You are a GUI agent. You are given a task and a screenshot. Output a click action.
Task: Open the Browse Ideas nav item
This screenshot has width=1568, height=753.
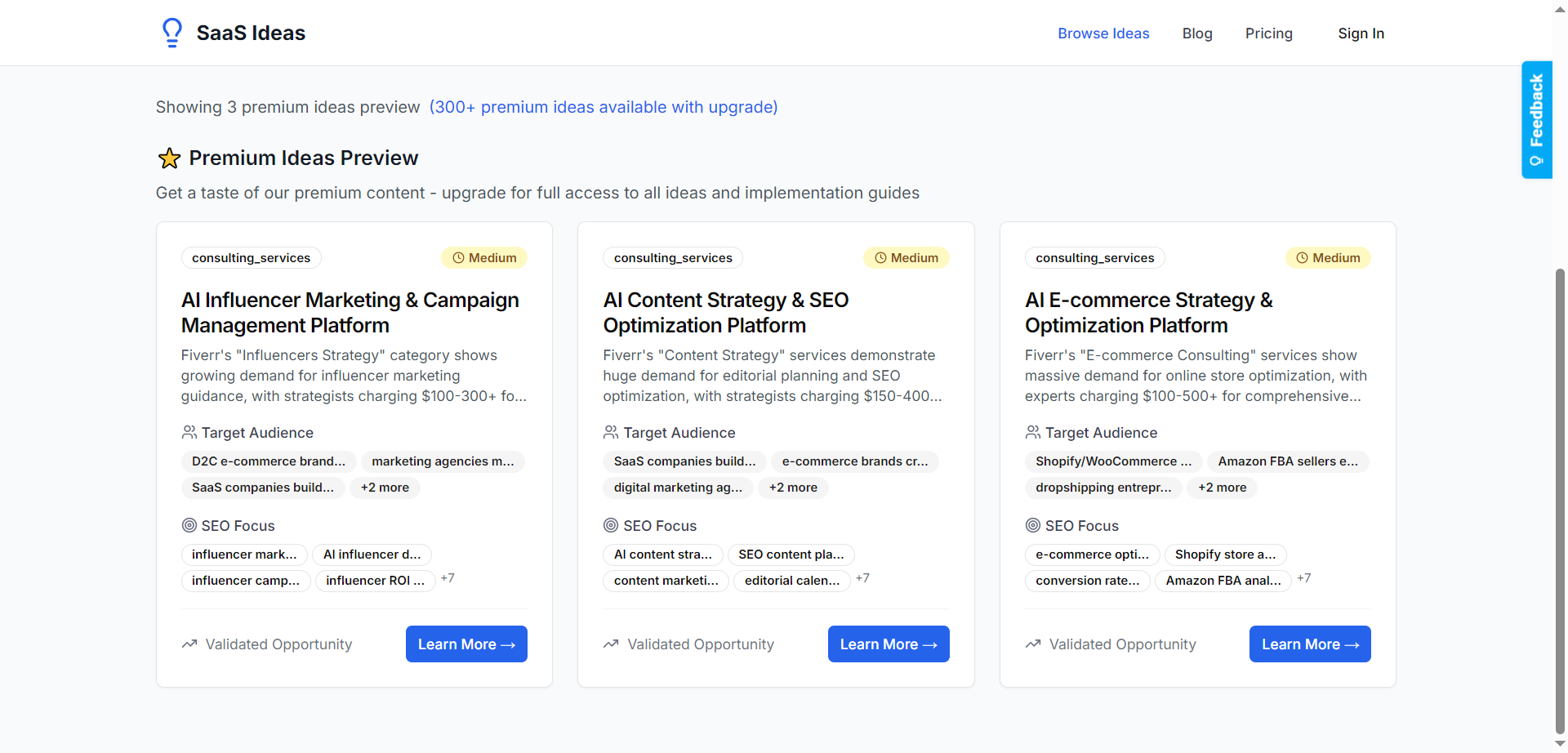point(1103,33)
